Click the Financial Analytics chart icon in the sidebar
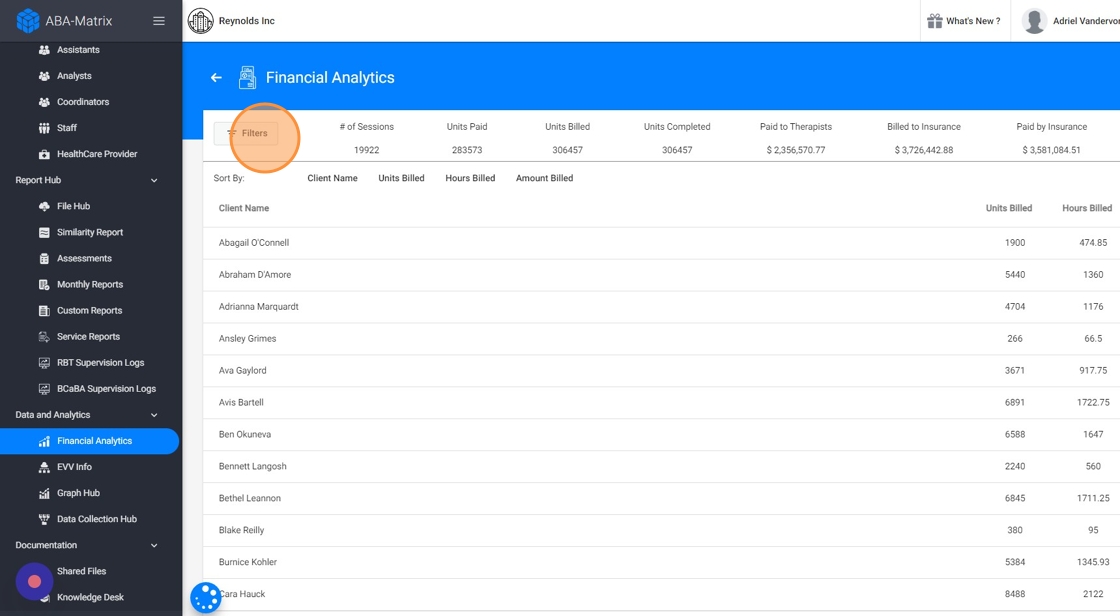The height and width of the screenshot is (616, 1120). tap(44, 441)
